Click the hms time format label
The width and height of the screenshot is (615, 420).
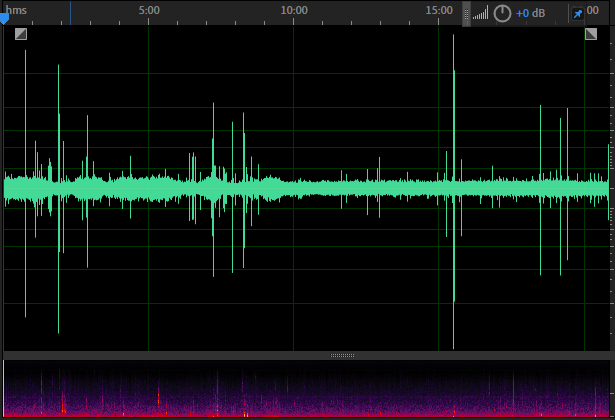tap(16, 10)
